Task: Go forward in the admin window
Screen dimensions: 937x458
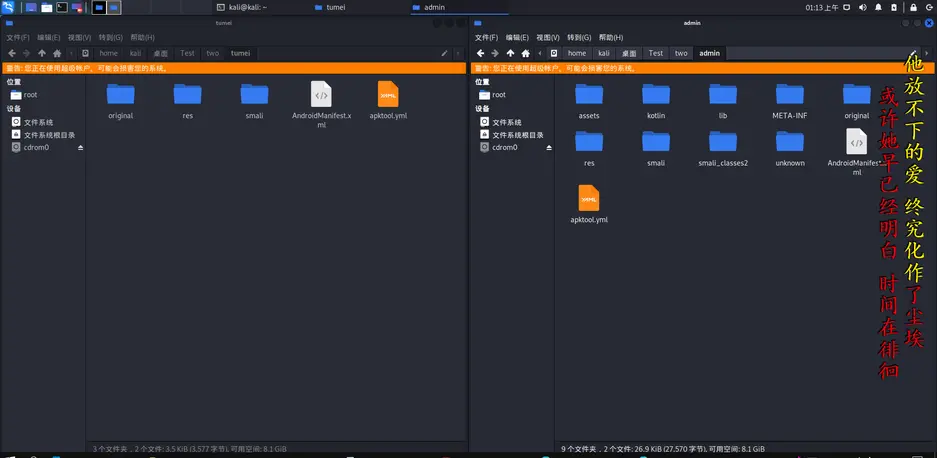Action: pos(495,53)
